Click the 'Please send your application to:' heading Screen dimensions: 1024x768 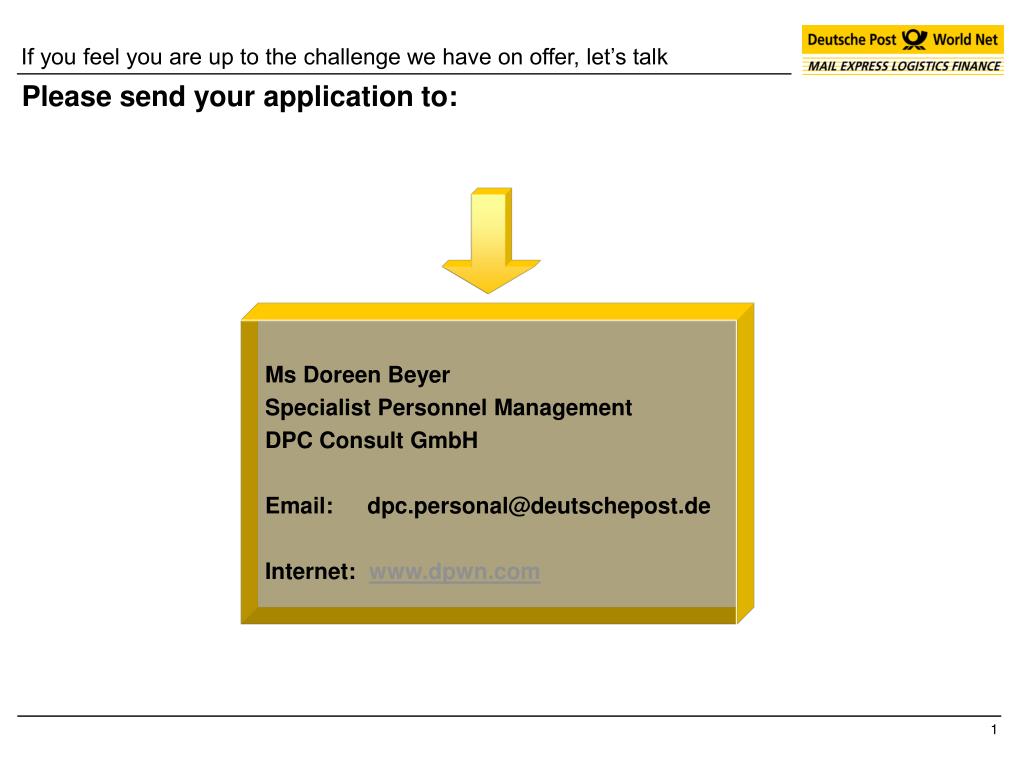click(240, 97)
